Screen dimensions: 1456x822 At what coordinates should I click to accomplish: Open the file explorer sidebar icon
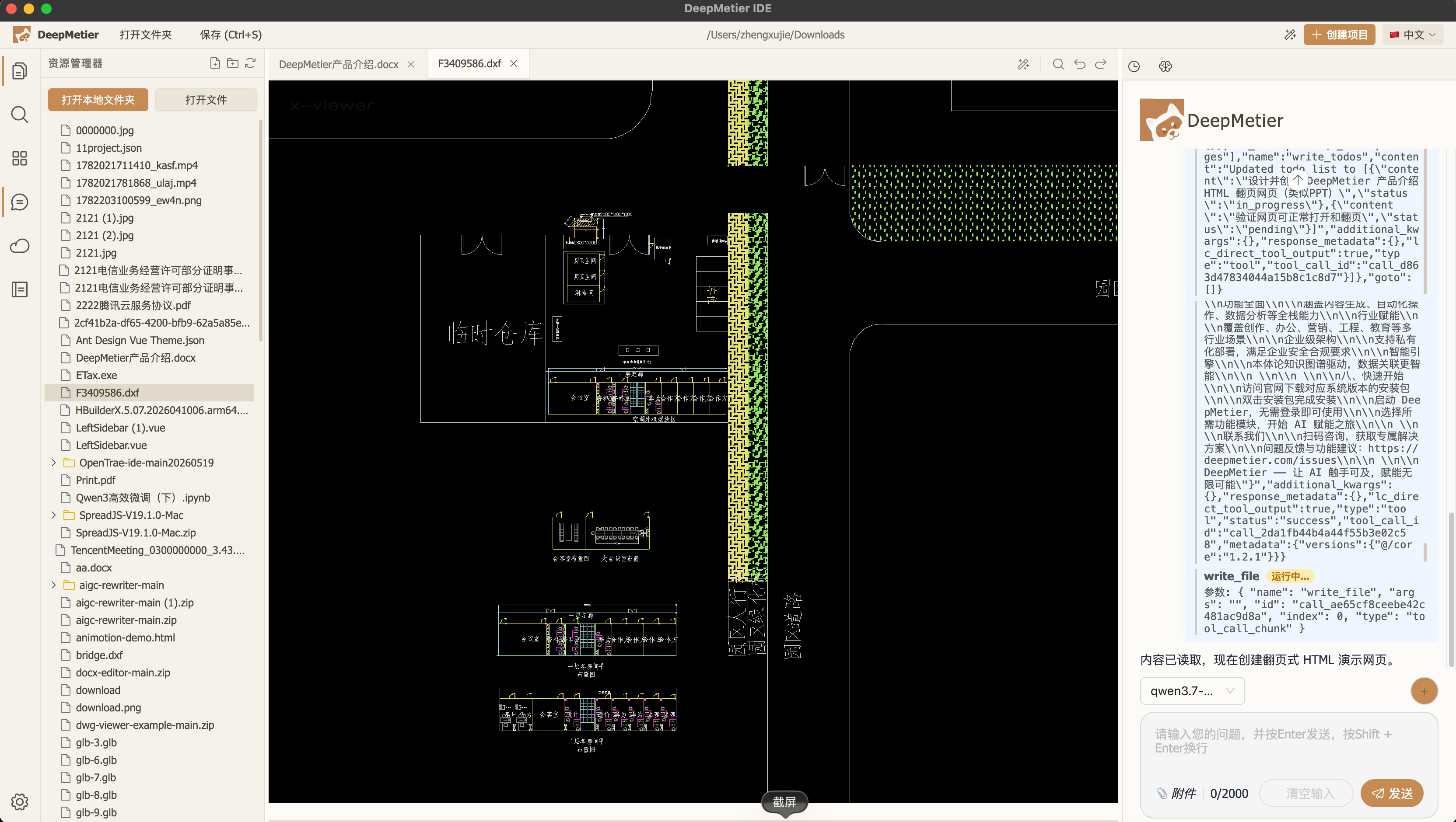(20, 71)
